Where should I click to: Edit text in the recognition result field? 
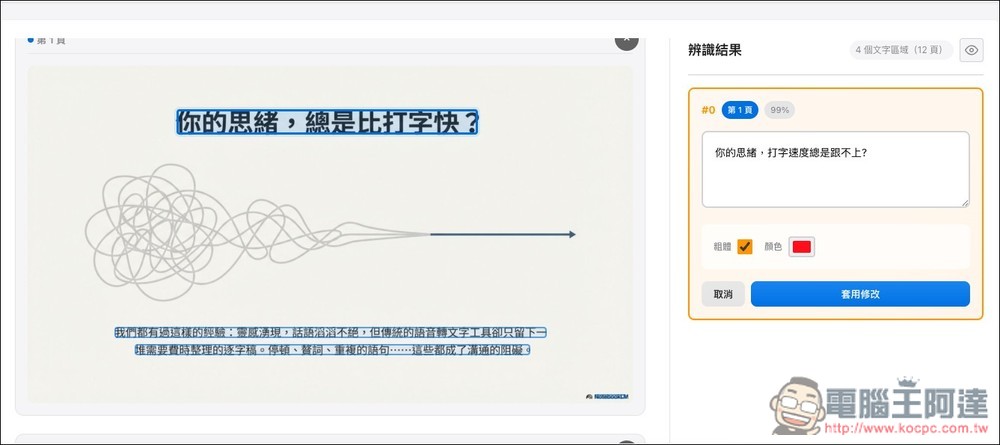tap(835, 170)
